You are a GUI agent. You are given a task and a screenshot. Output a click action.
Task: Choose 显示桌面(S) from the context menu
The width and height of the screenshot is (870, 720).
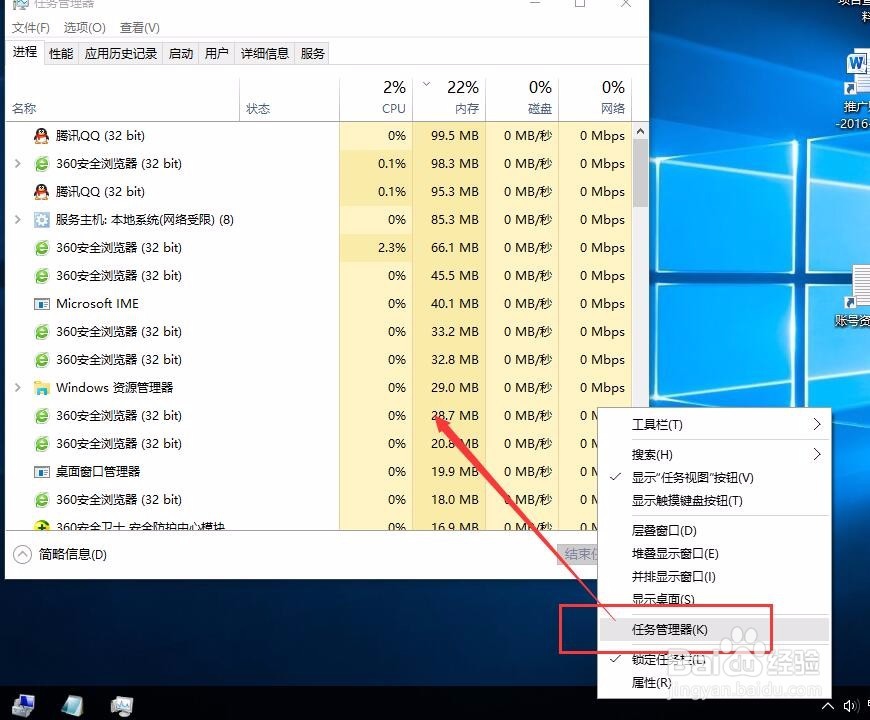pos(714,599)
